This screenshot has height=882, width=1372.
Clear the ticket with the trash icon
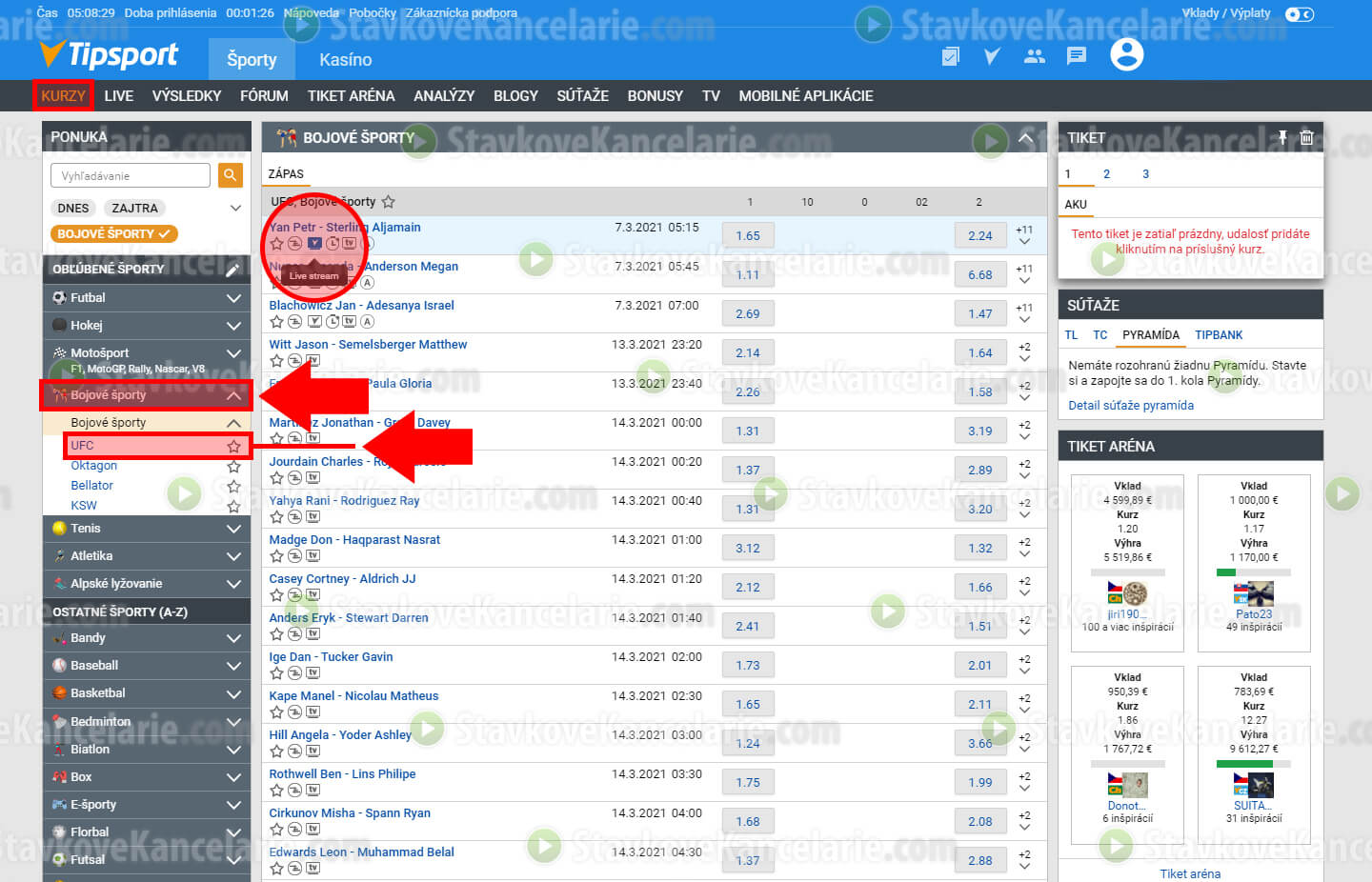(1306, 137)
